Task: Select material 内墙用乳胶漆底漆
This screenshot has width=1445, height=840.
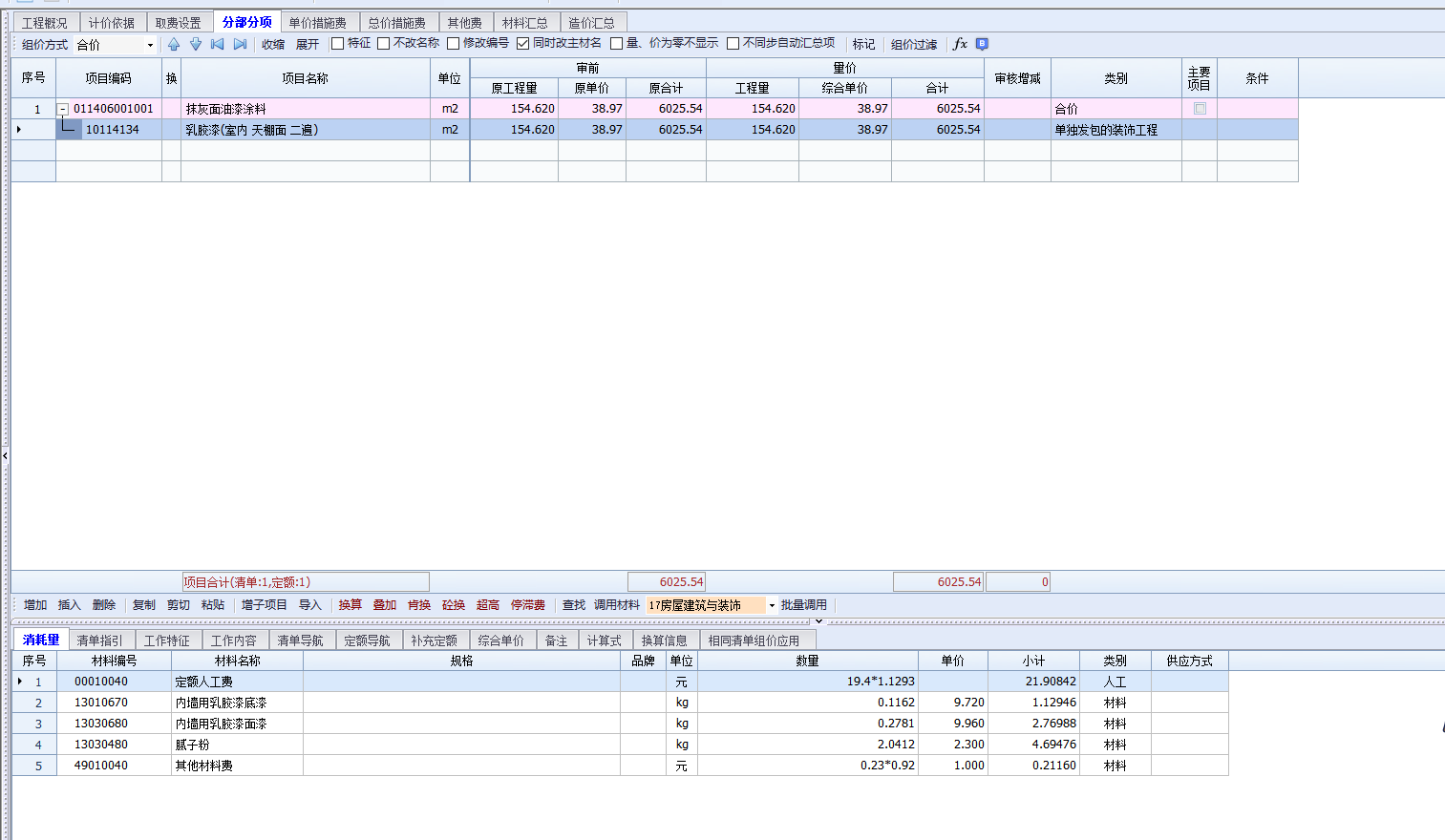Action: pyautogui.click(x=221, y=703)
